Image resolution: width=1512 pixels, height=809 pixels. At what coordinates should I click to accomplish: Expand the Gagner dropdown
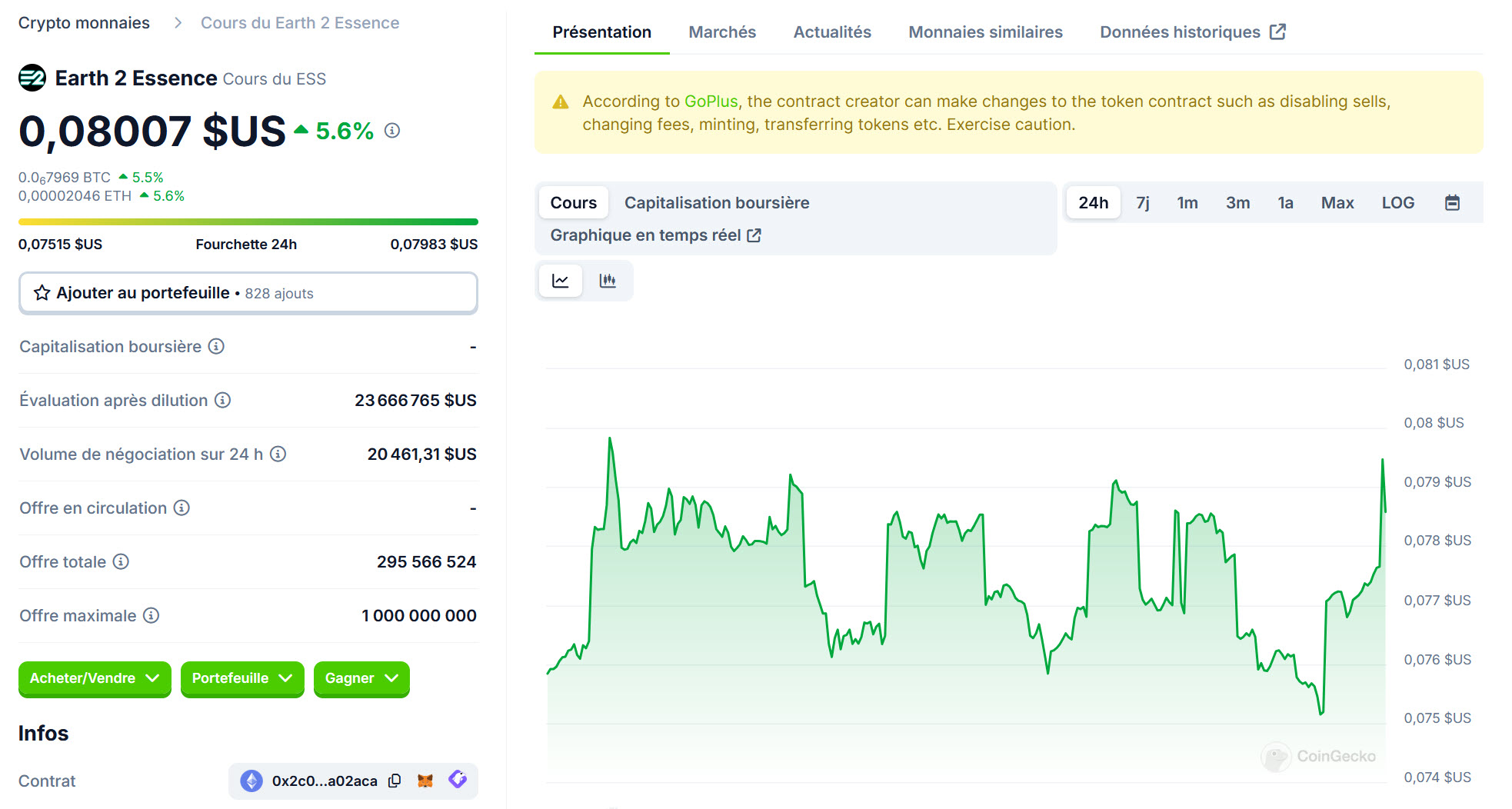click(361, 678)
